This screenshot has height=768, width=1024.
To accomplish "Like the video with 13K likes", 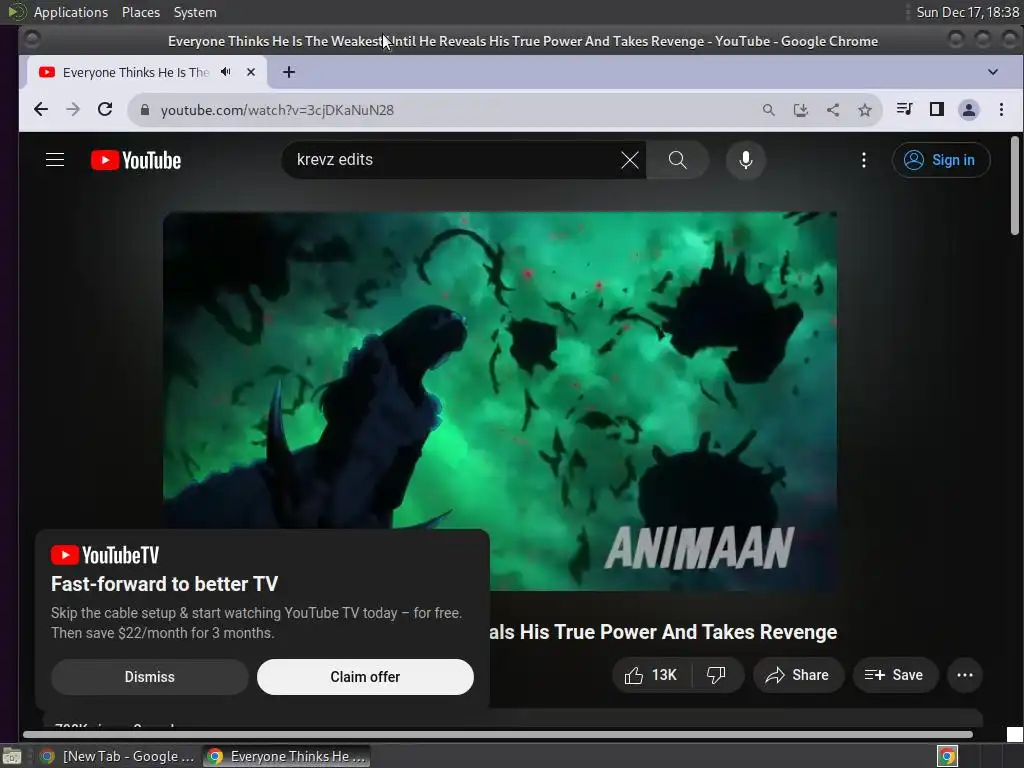I will [651, 675].
